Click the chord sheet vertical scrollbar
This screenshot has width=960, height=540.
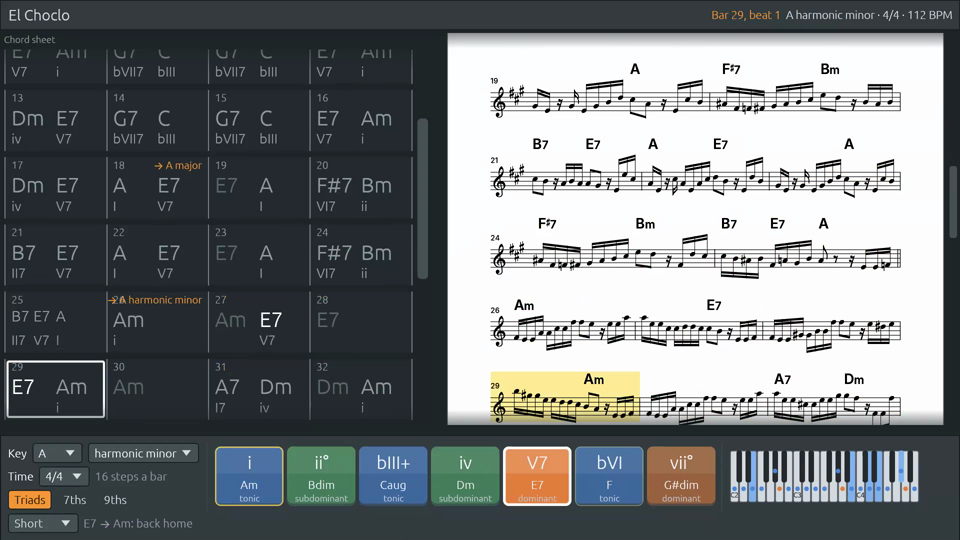point(422,199)
